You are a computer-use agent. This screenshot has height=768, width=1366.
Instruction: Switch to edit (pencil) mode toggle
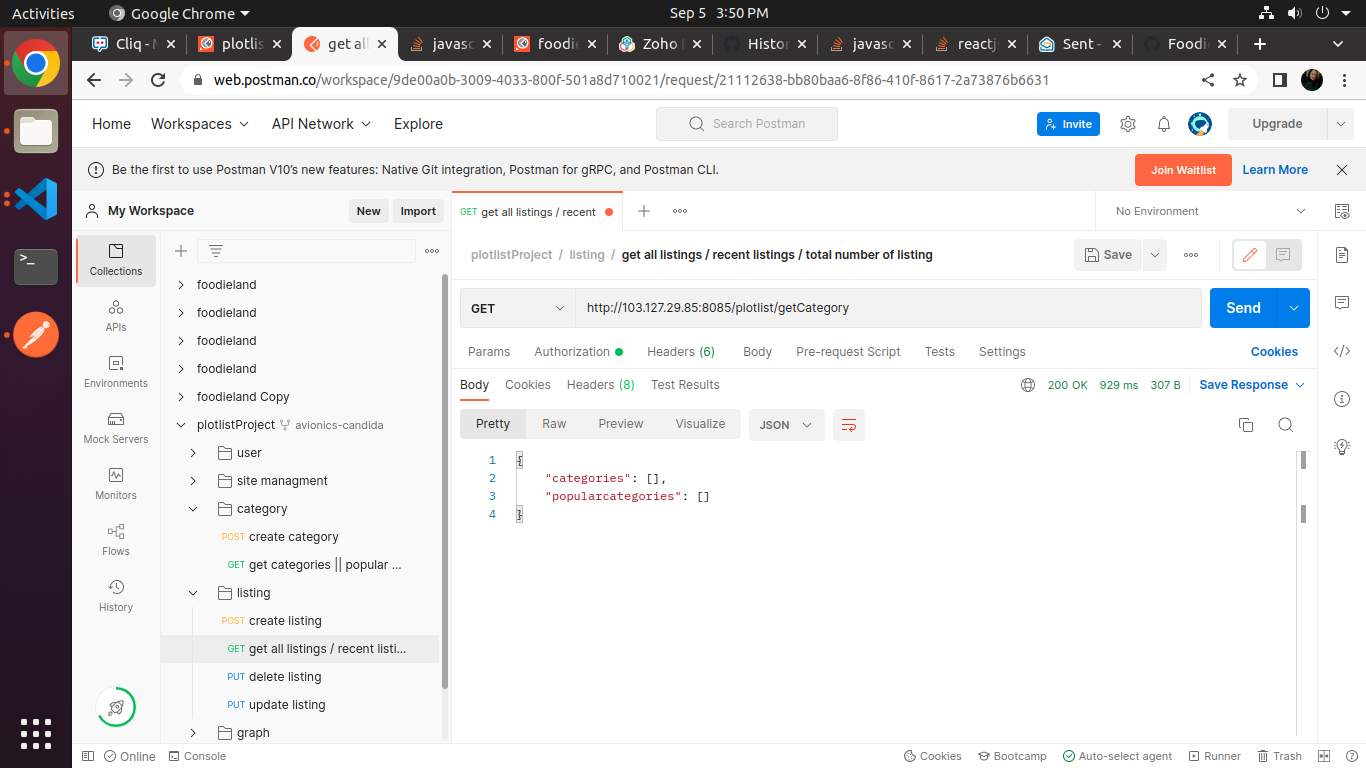point(1249,255)
